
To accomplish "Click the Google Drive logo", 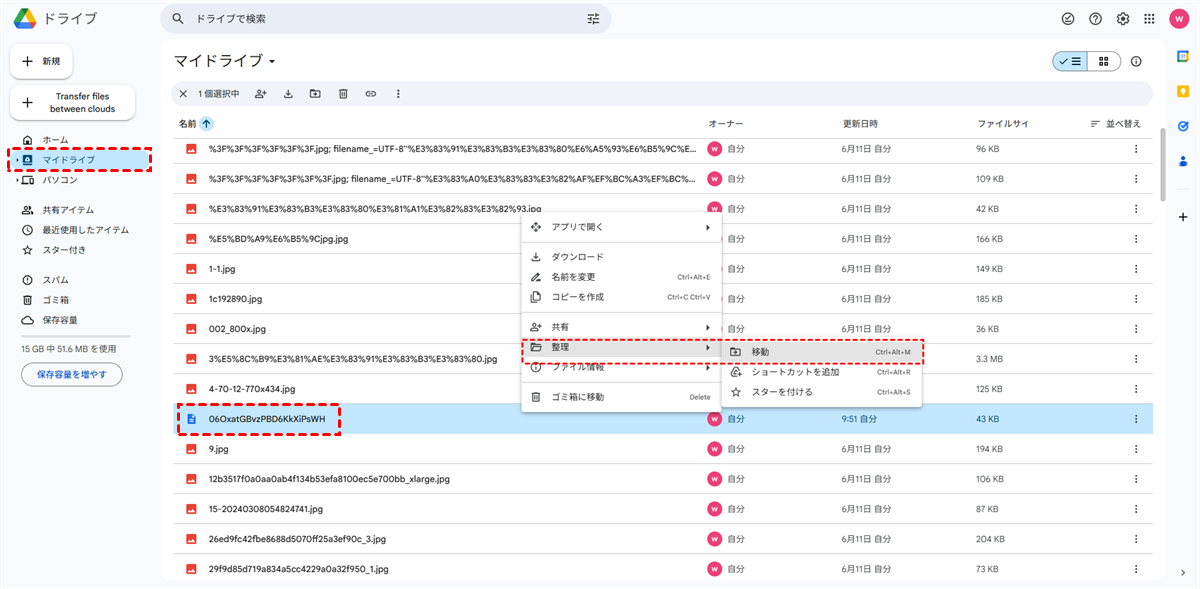I will [x=26, y=19].
